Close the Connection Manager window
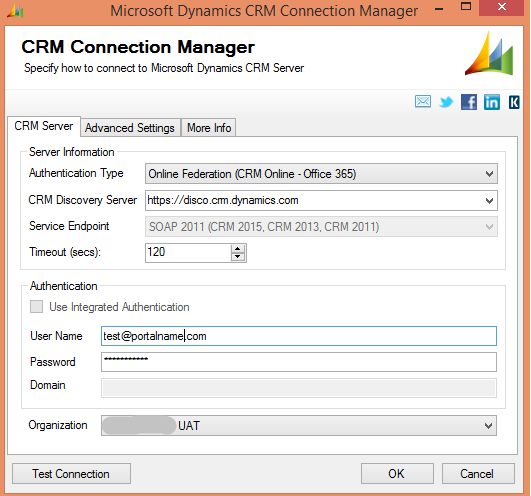Viewport: 531px width, 496px height. tap(502, 7)
